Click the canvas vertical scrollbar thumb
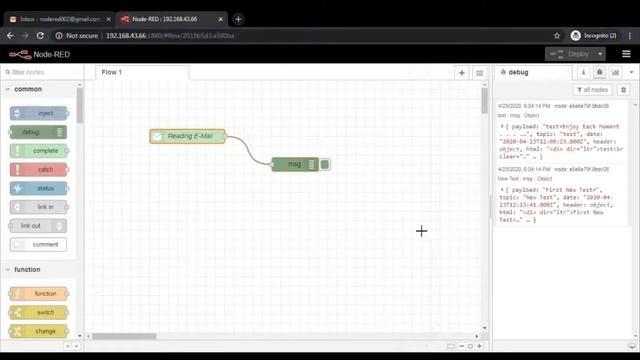The height and width of the screenshot is (360, 640). click(484, 101)
